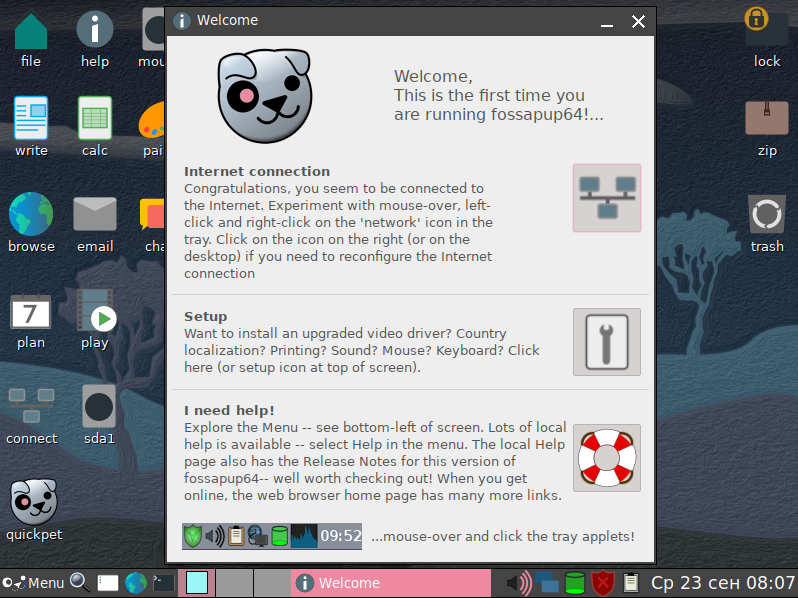The width and height of the screenshot is (798, 598).
Task: Open the connect network desktop icon
Action: (31, 406)
